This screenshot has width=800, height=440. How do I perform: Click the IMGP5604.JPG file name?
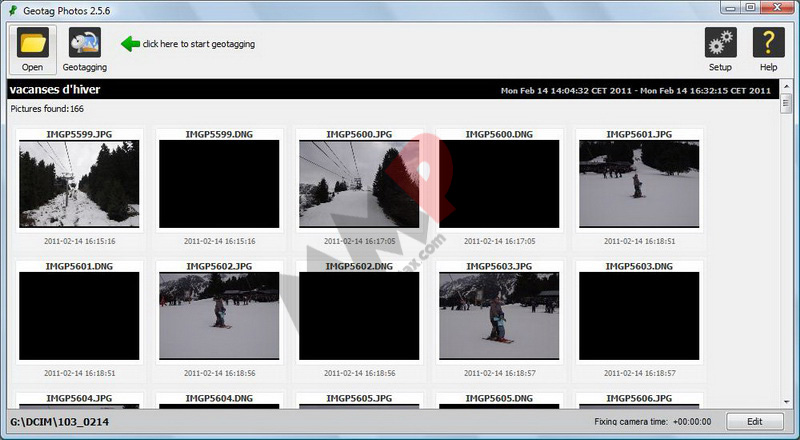[x=79, y=398]
